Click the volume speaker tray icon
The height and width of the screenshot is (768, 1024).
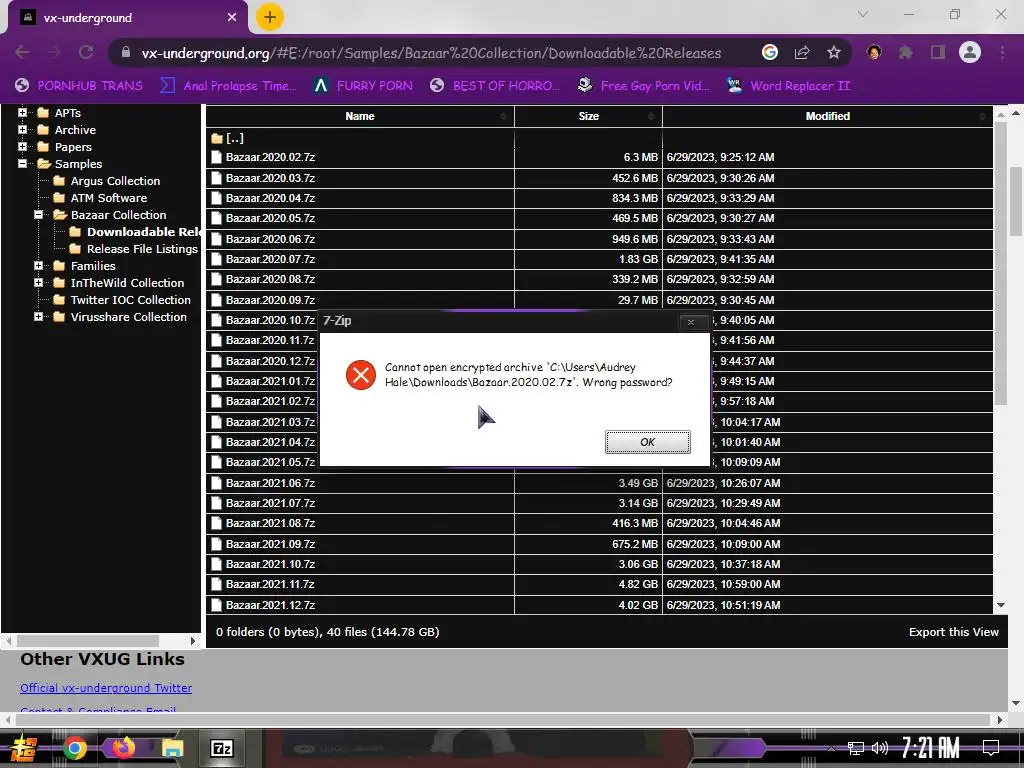879,748
